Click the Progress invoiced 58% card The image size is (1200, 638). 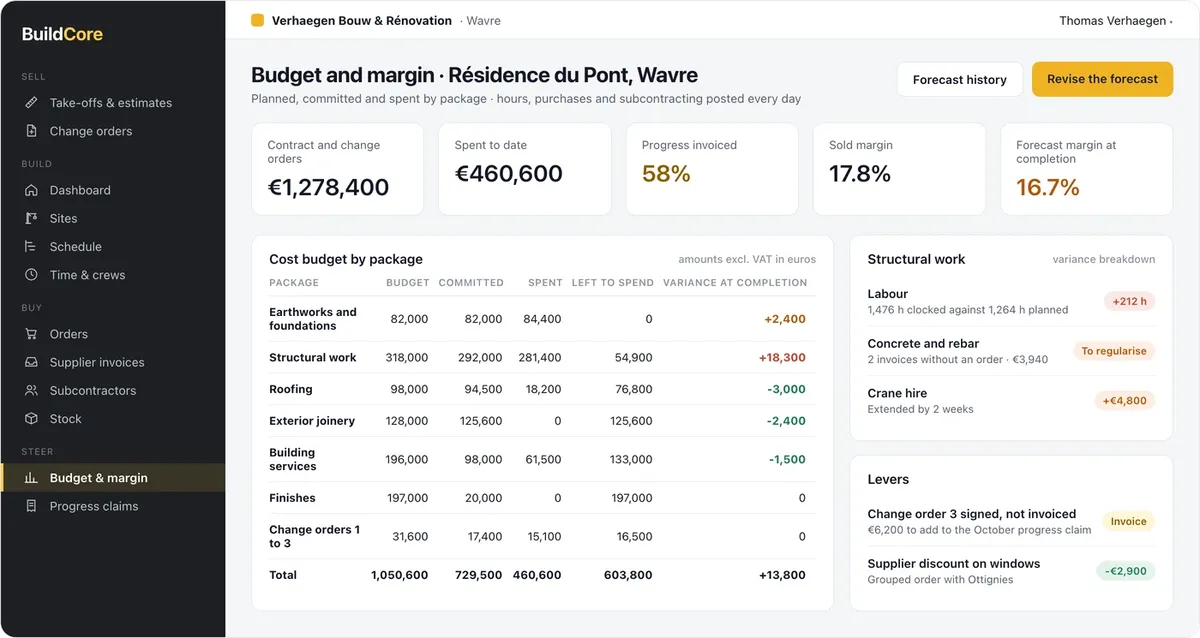click(x=712, y=169)
